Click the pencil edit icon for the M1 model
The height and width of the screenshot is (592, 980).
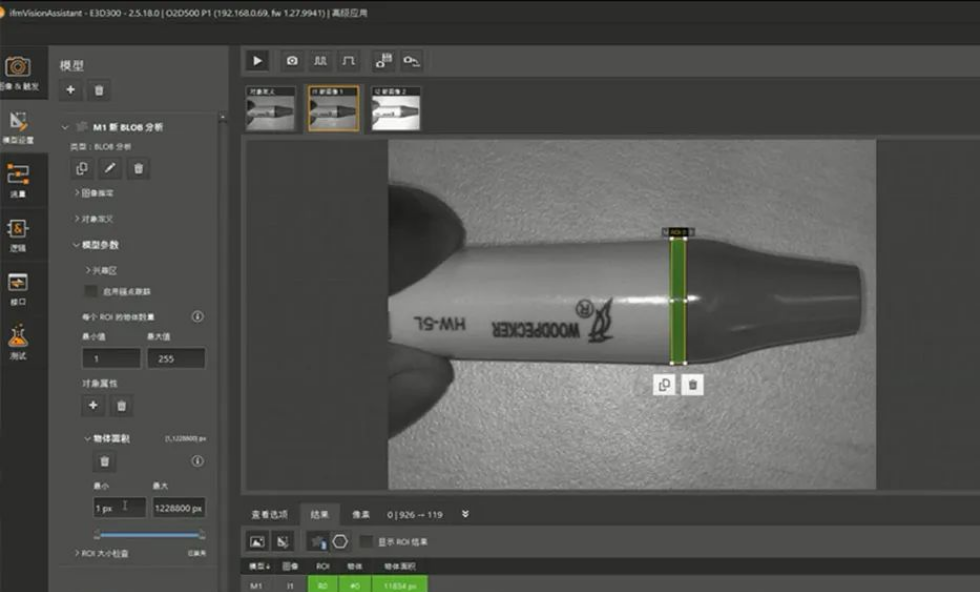click(x=110, y=169)
